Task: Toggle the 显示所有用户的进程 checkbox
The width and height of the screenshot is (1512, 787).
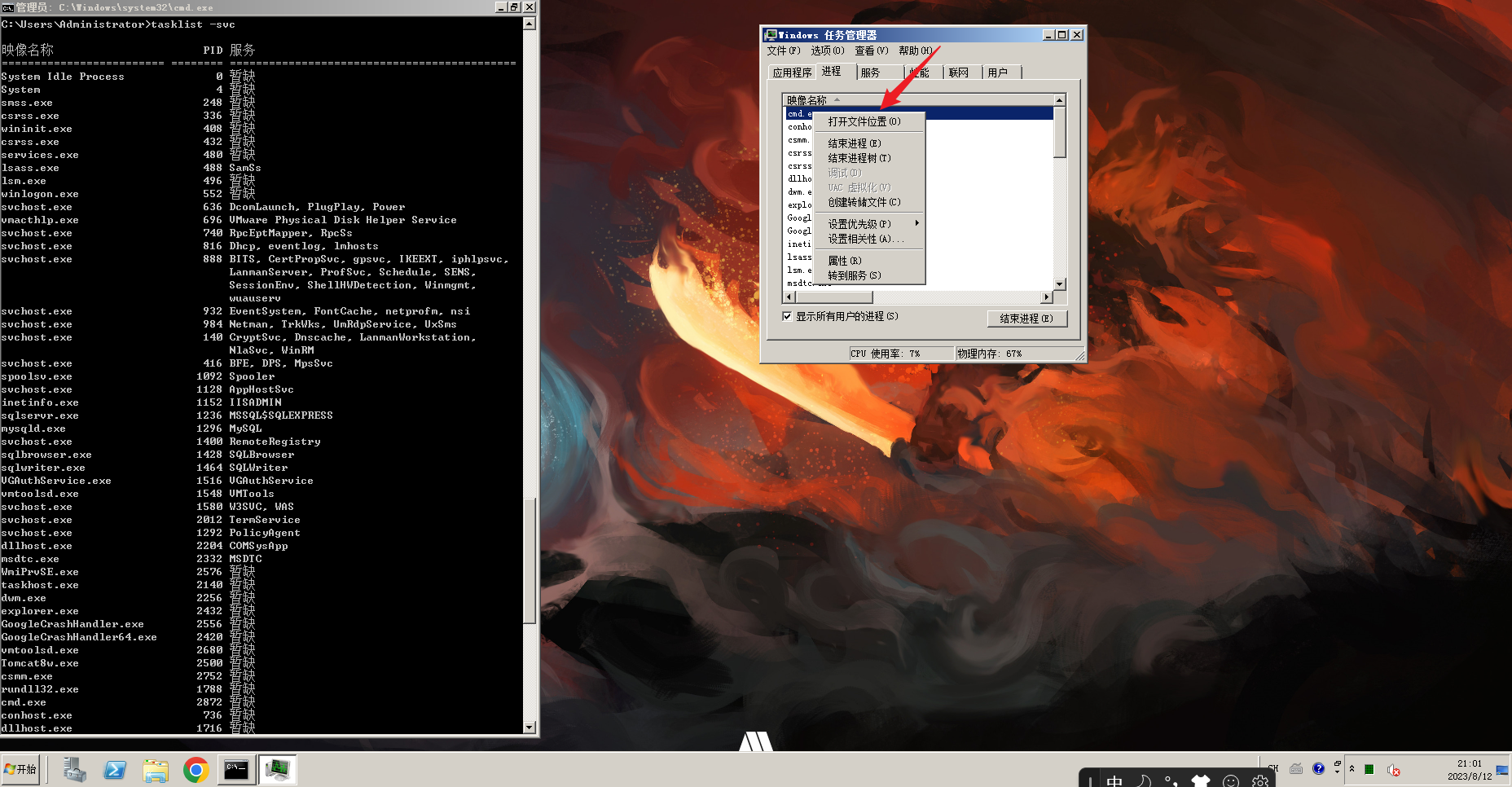Action: click(x=787, y=317)
